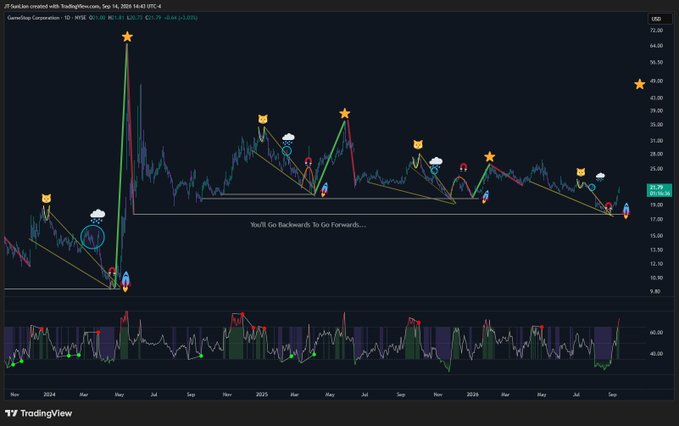679x426 pixels.
Task: Select the star marker beside the 49.00 level
Action: pos(639,84)
